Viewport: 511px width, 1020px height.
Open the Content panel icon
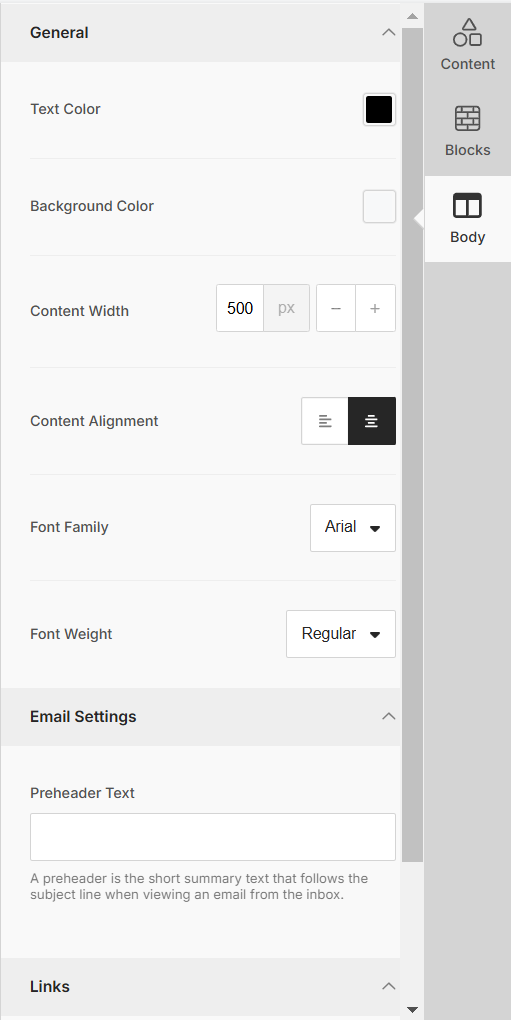coord(467,44)
